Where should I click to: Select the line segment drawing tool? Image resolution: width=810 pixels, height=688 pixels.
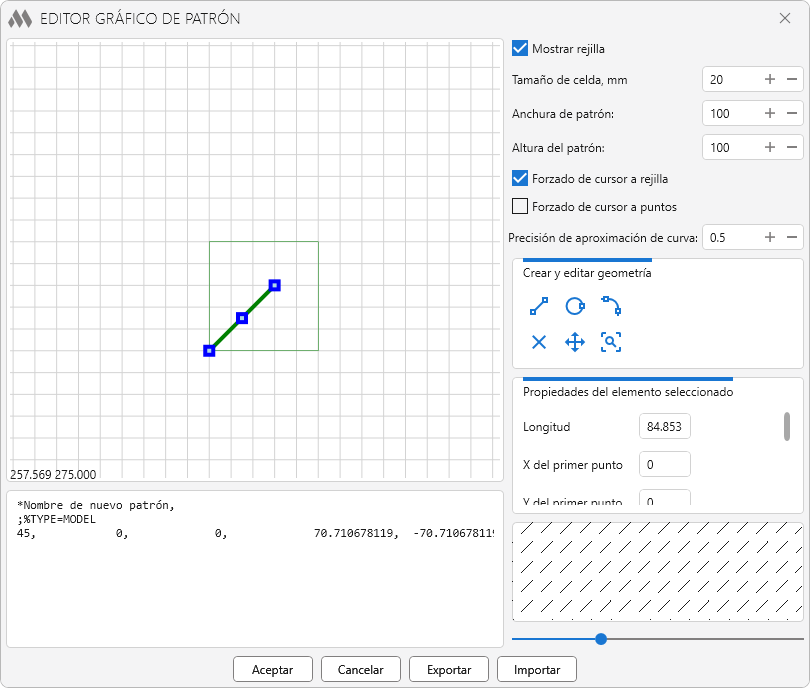(x=539, y=307)
